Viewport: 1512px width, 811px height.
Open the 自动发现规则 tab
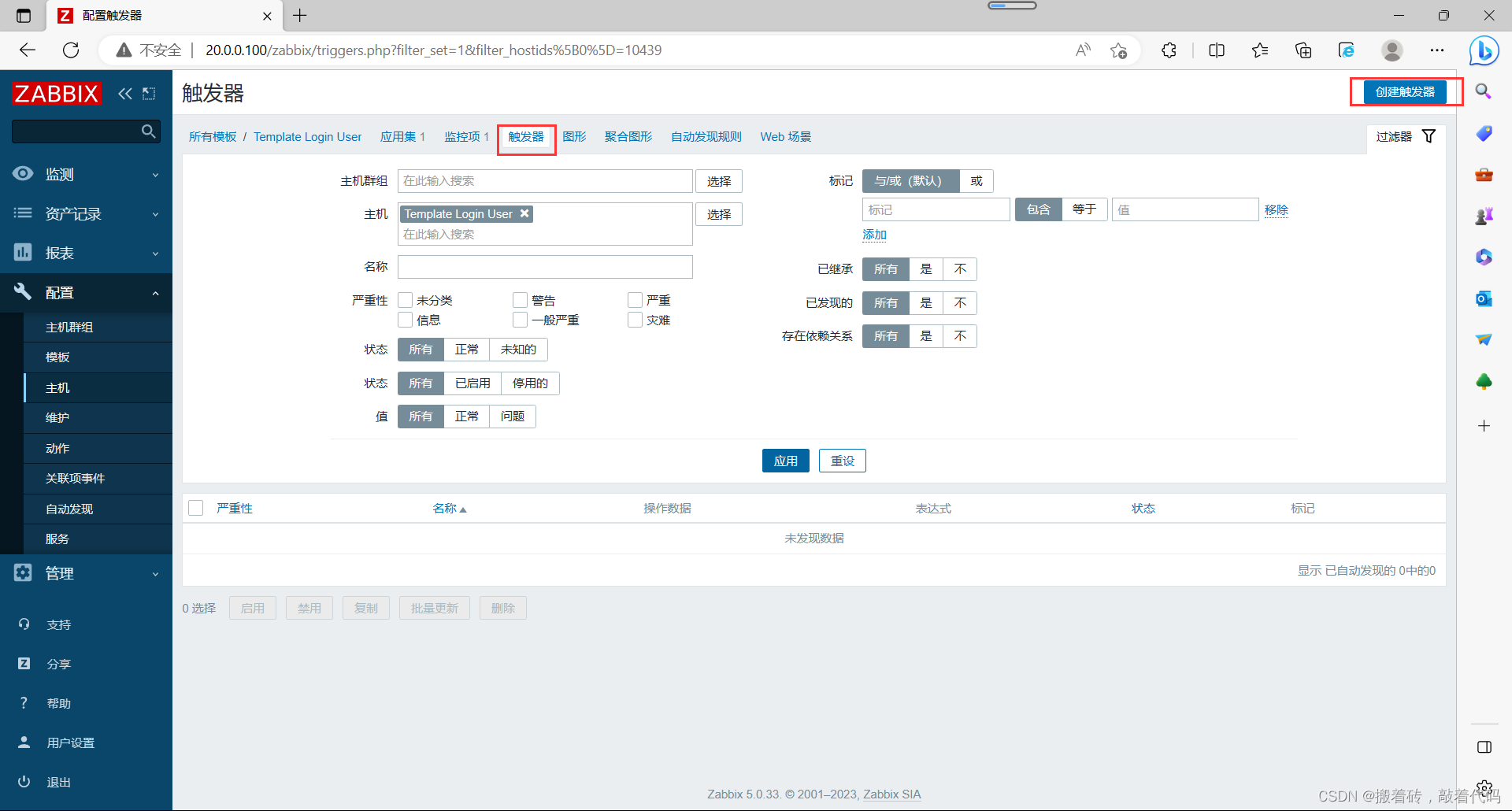[706, 137]
